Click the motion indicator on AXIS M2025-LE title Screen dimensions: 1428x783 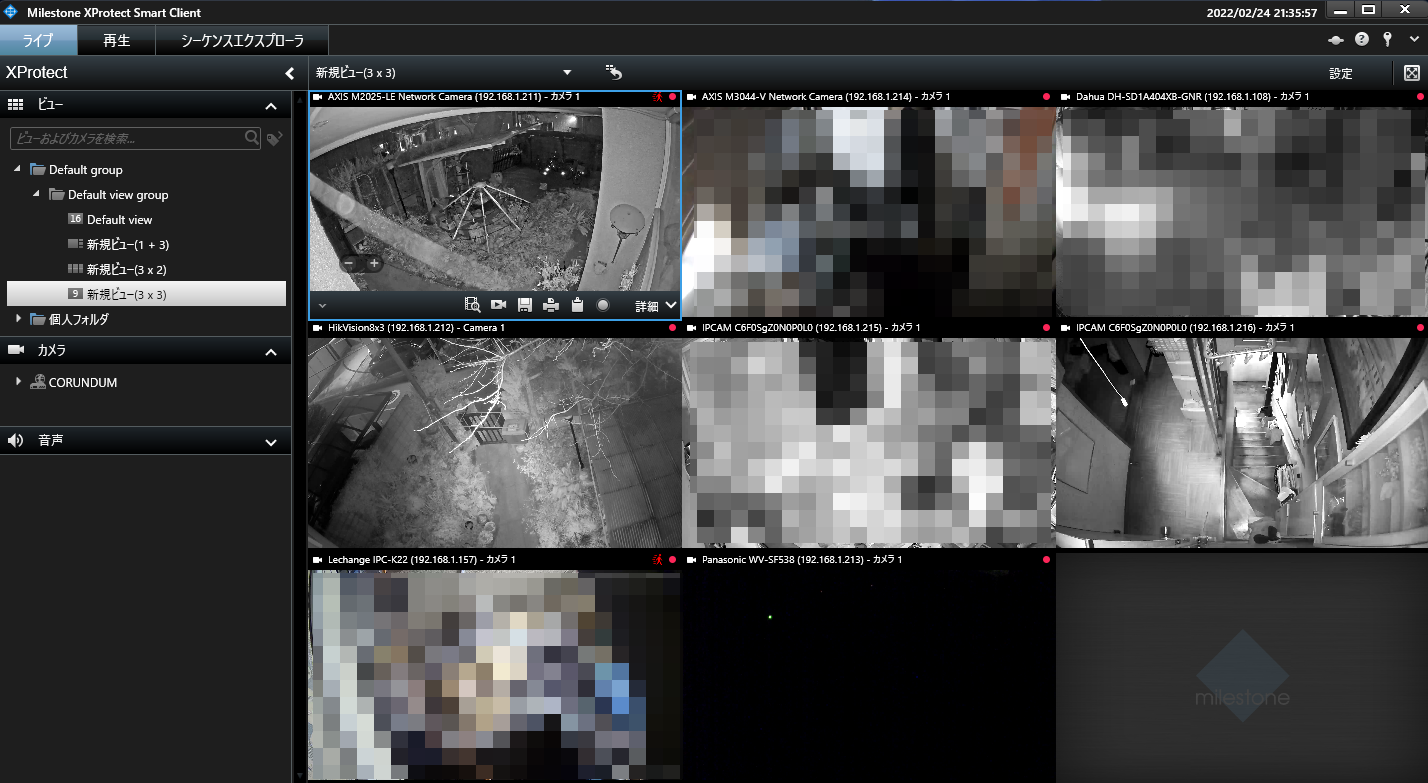pyautogui.click(x=657, y=97)
